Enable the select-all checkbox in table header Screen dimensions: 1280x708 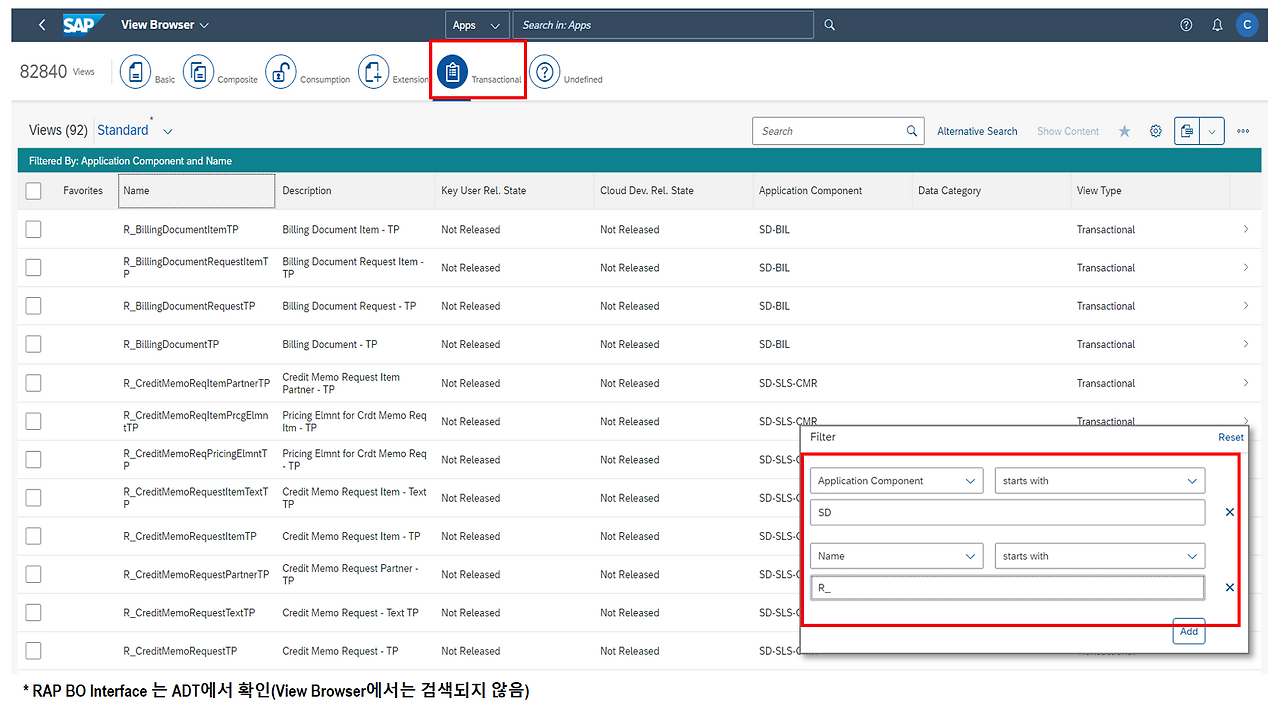[33, 190]
